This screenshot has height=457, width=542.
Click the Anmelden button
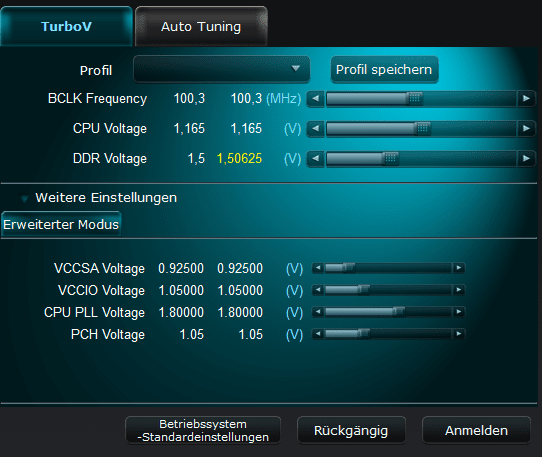[476, 430]
